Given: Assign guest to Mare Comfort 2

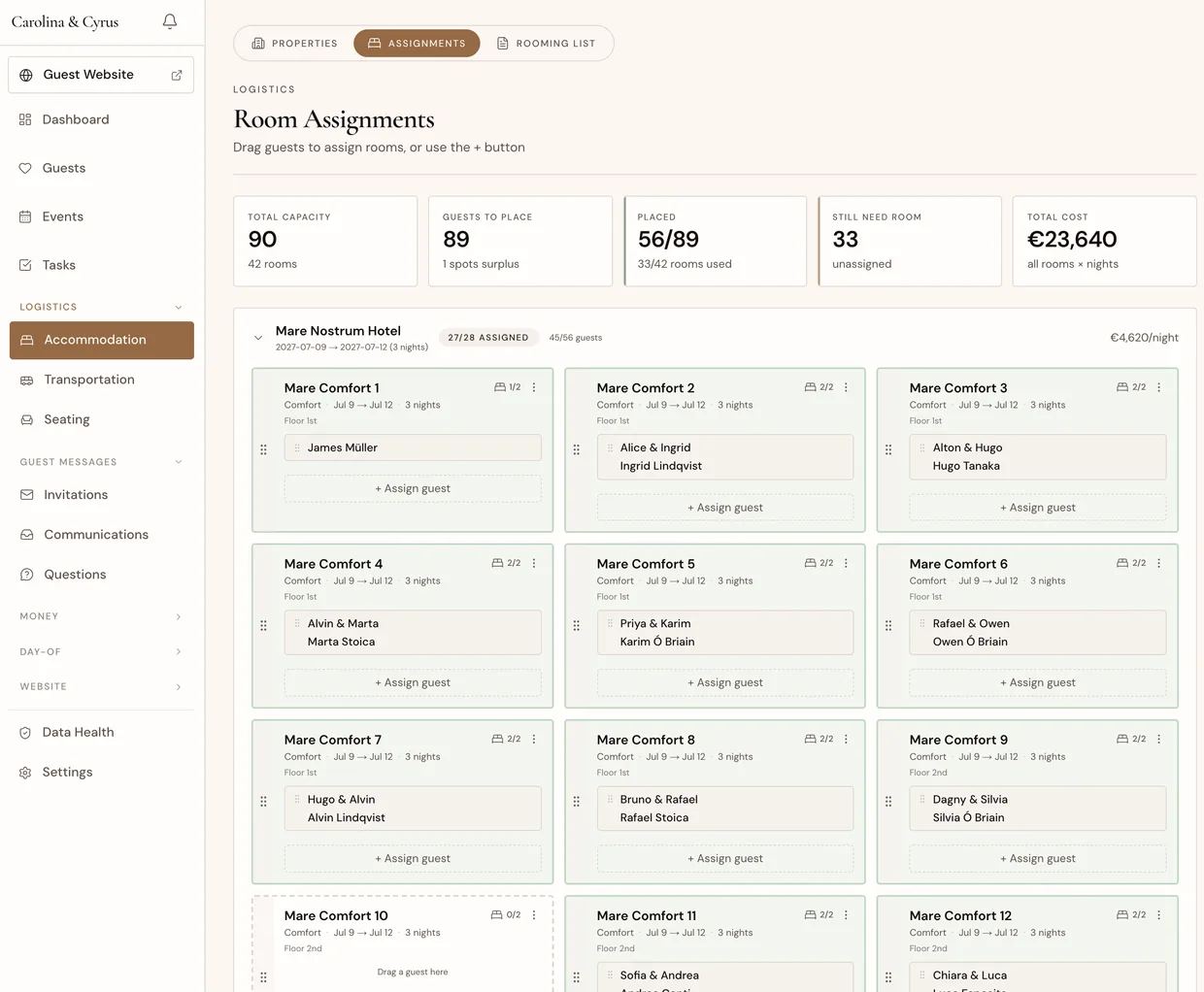Looking at the screenshot, I should point(725,507).
